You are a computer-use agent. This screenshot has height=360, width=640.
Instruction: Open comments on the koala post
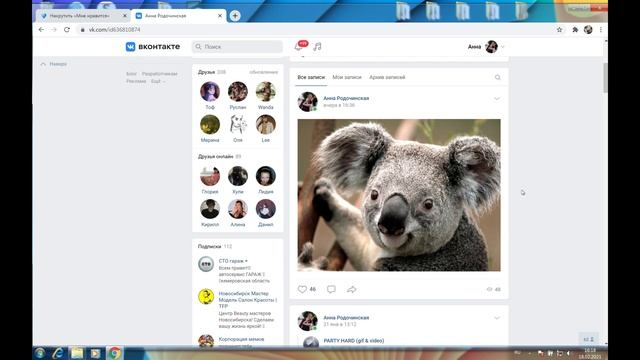point(331,289)
